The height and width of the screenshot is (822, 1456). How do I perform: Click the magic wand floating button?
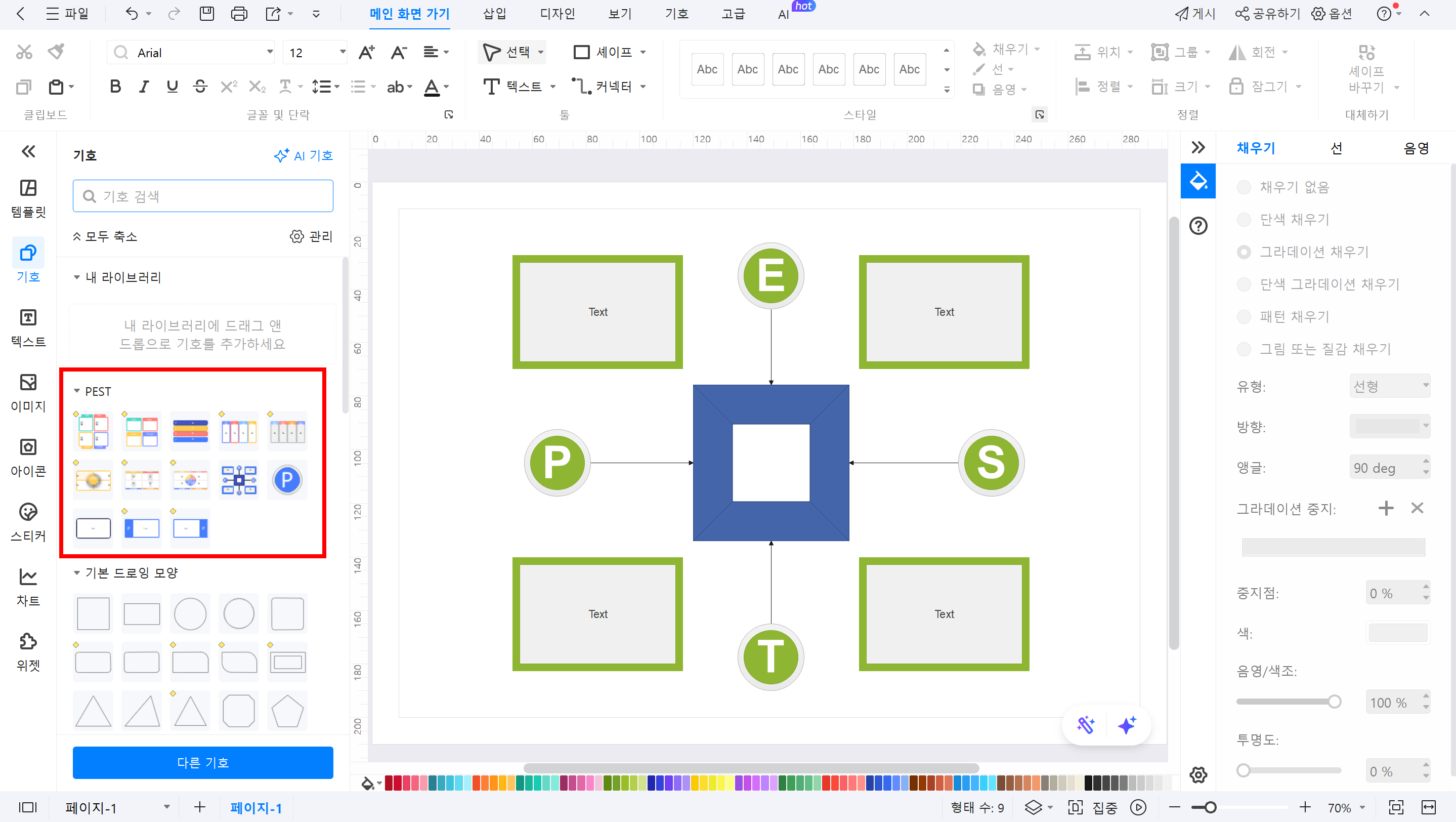tap(1086, 725)
